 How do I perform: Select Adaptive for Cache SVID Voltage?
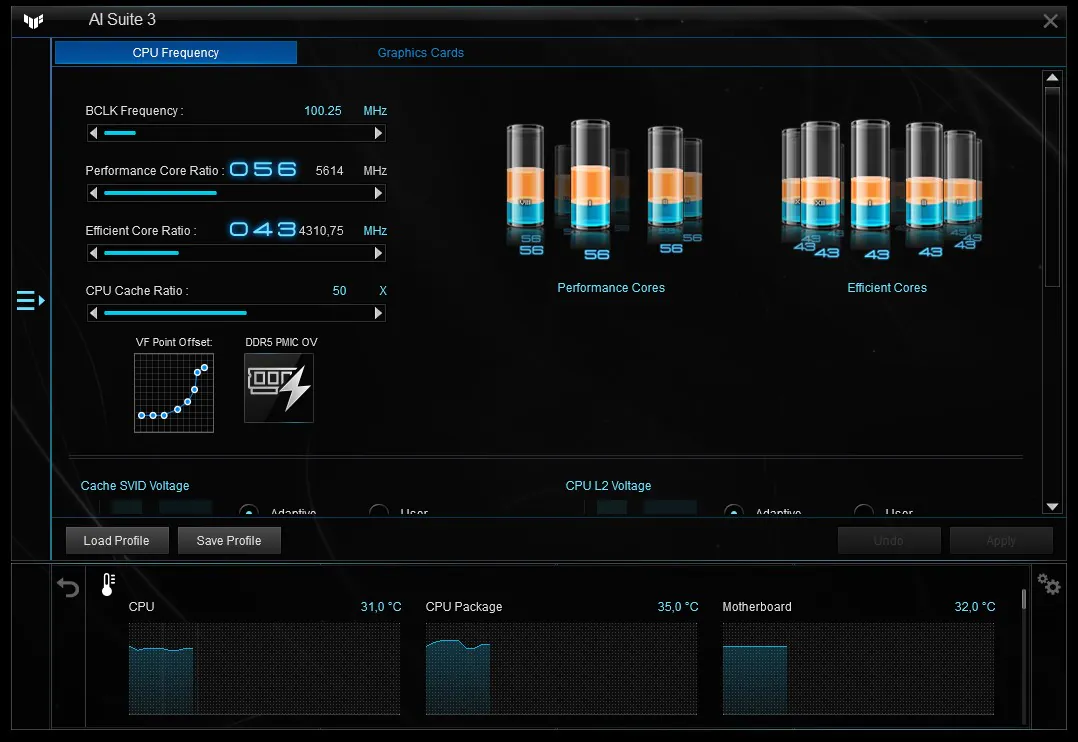(249, 511)
